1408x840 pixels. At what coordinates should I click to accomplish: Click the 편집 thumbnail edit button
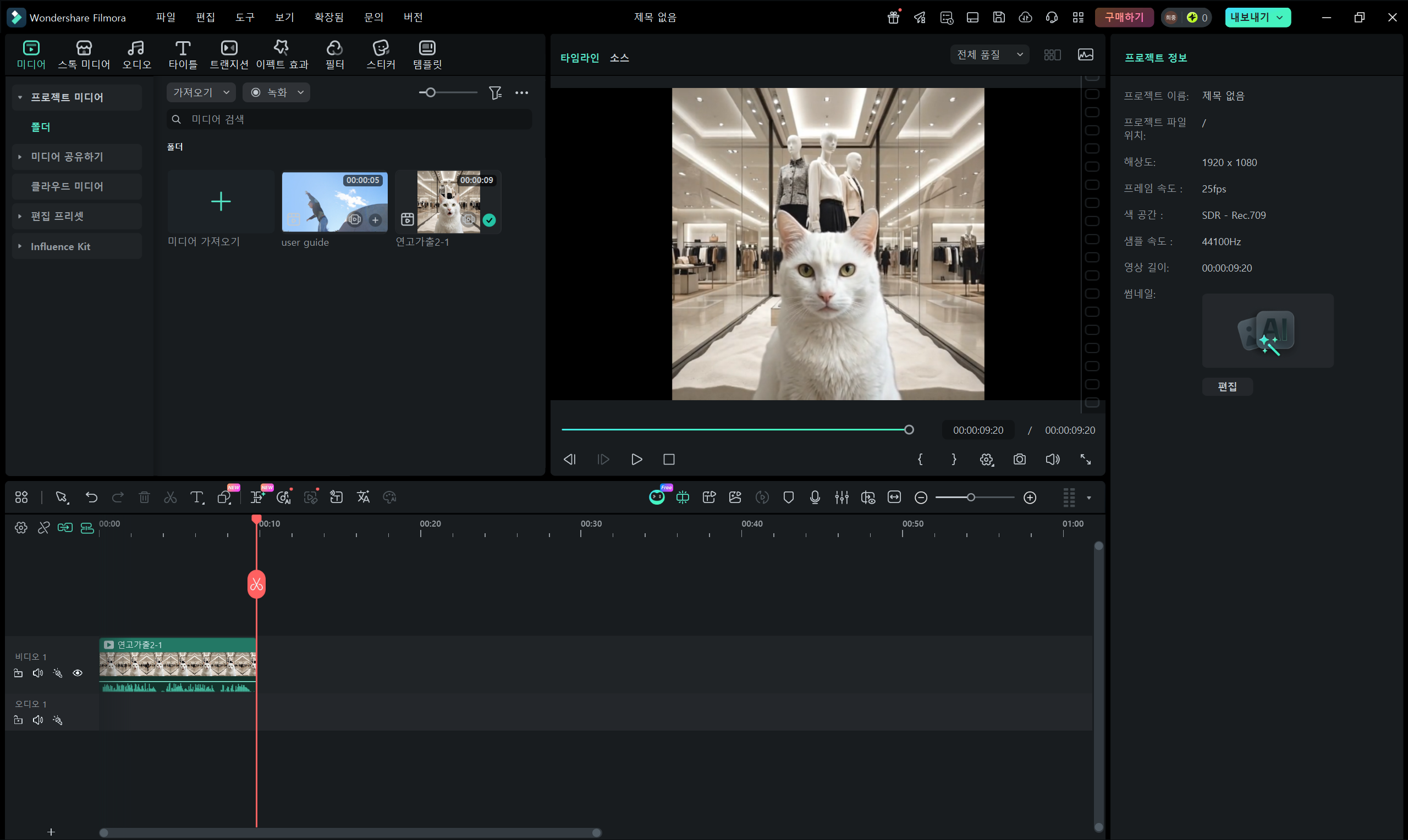point(1227,386)
